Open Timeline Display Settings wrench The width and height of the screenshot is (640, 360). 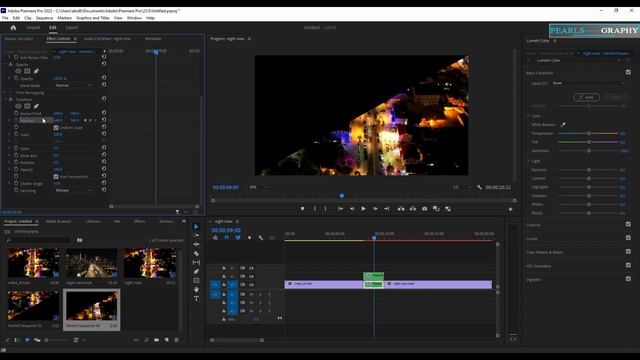point(260,238)
